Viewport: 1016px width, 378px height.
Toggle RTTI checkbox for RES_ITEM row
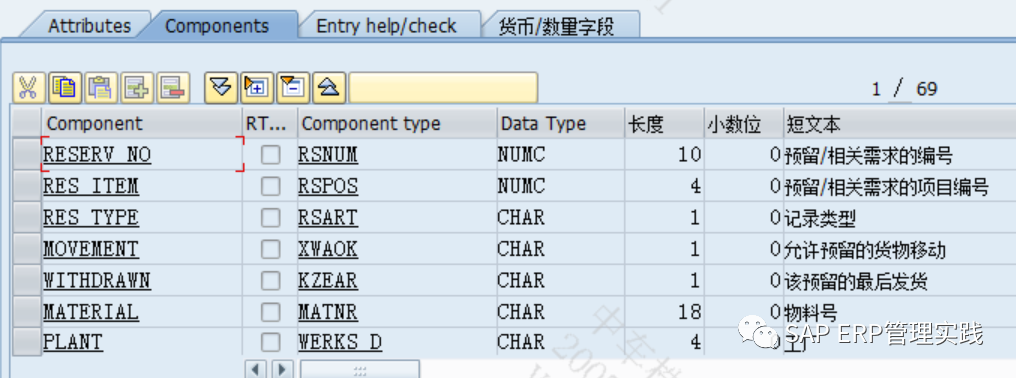(271, 187)
